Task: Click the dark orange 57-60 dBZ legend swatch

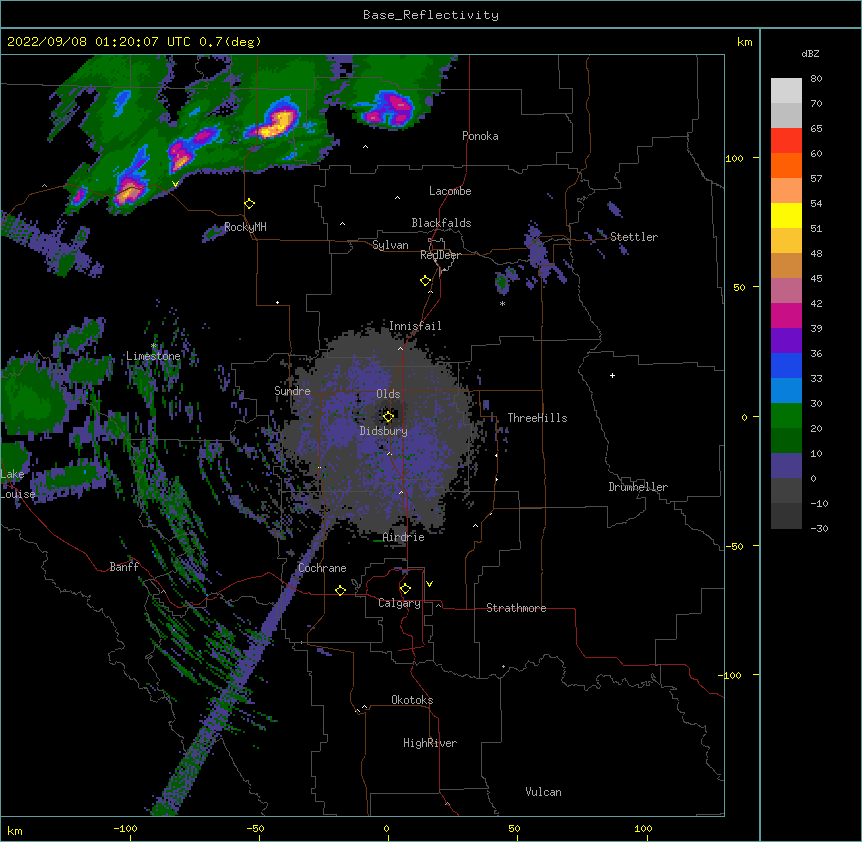Action: 786,165
